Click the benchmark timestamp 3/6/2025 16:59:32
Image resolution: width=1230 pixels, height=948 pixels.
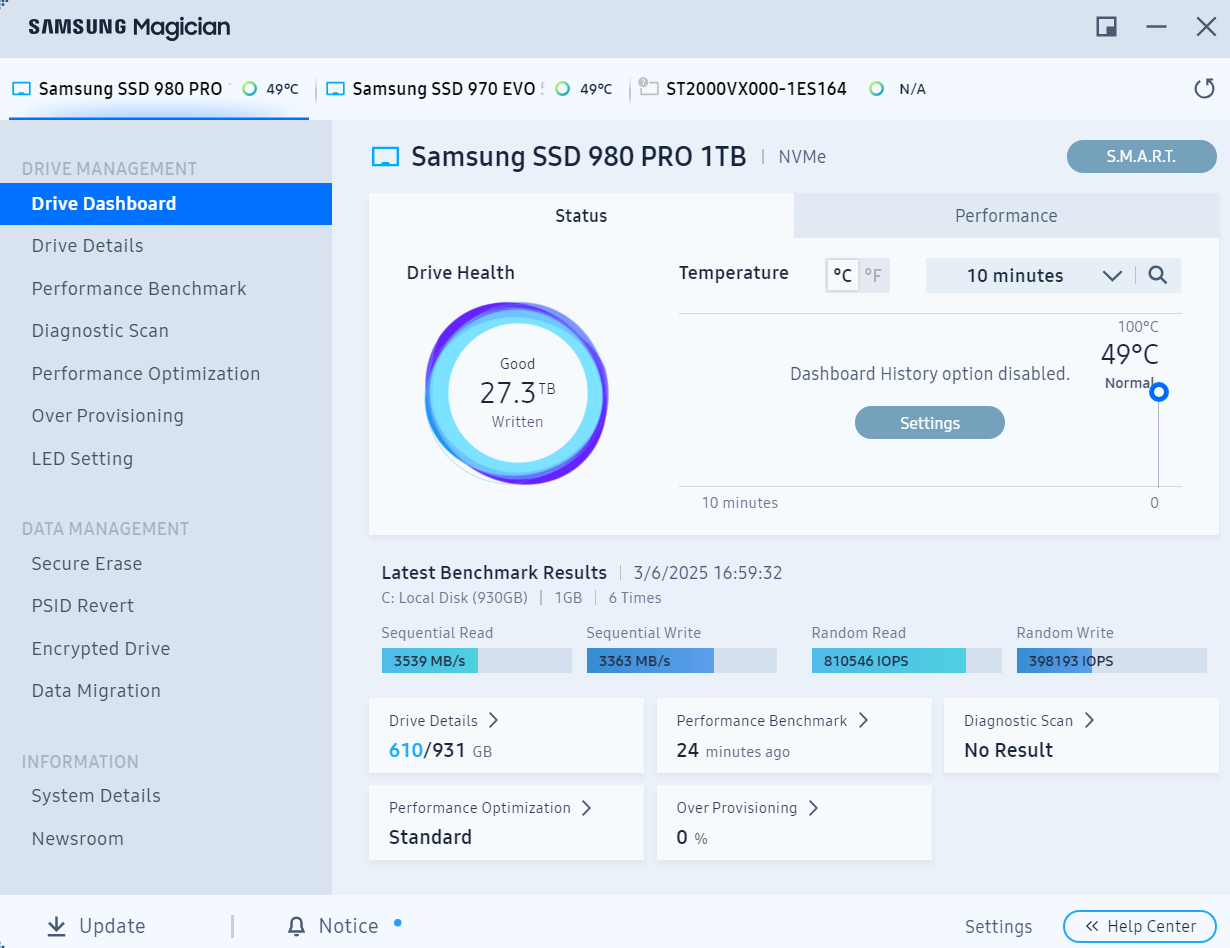coord(708,573)
